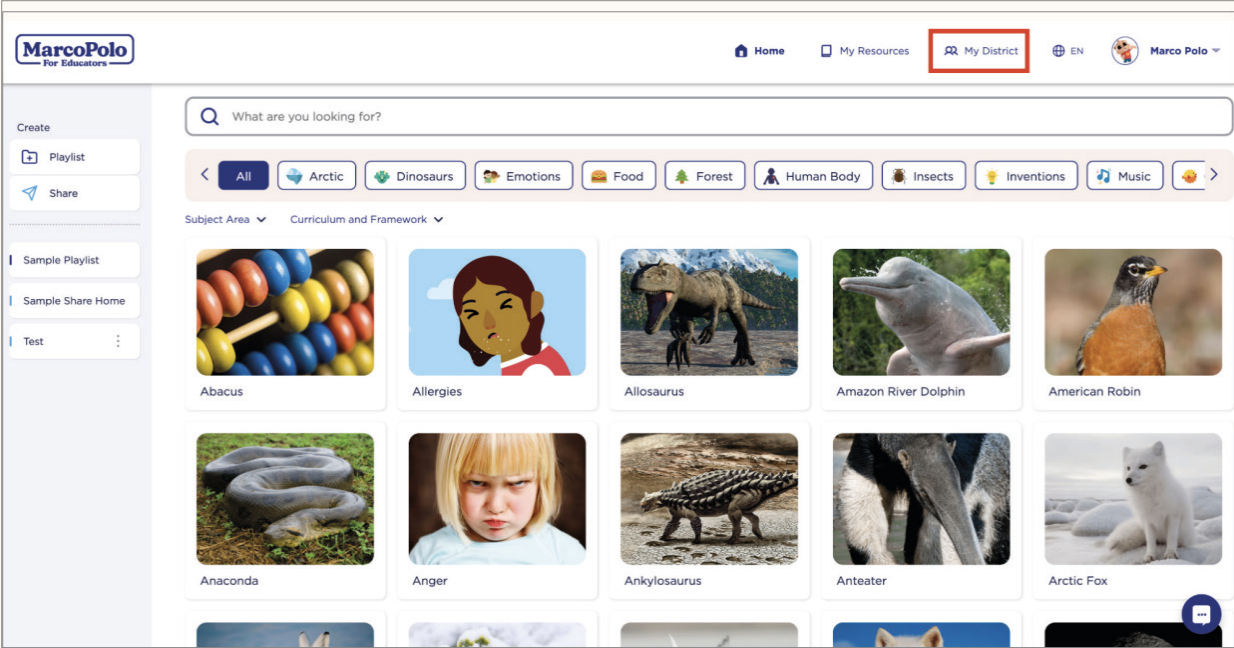The height and width of the screenshot is (648, 1234).
Task: Open the My Resources tab
Action: 865,51
